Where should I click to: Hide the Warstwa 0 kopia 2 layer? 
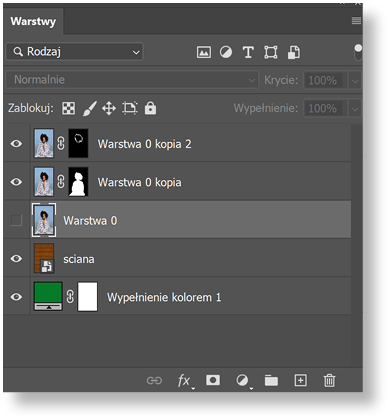coord(16,144)
